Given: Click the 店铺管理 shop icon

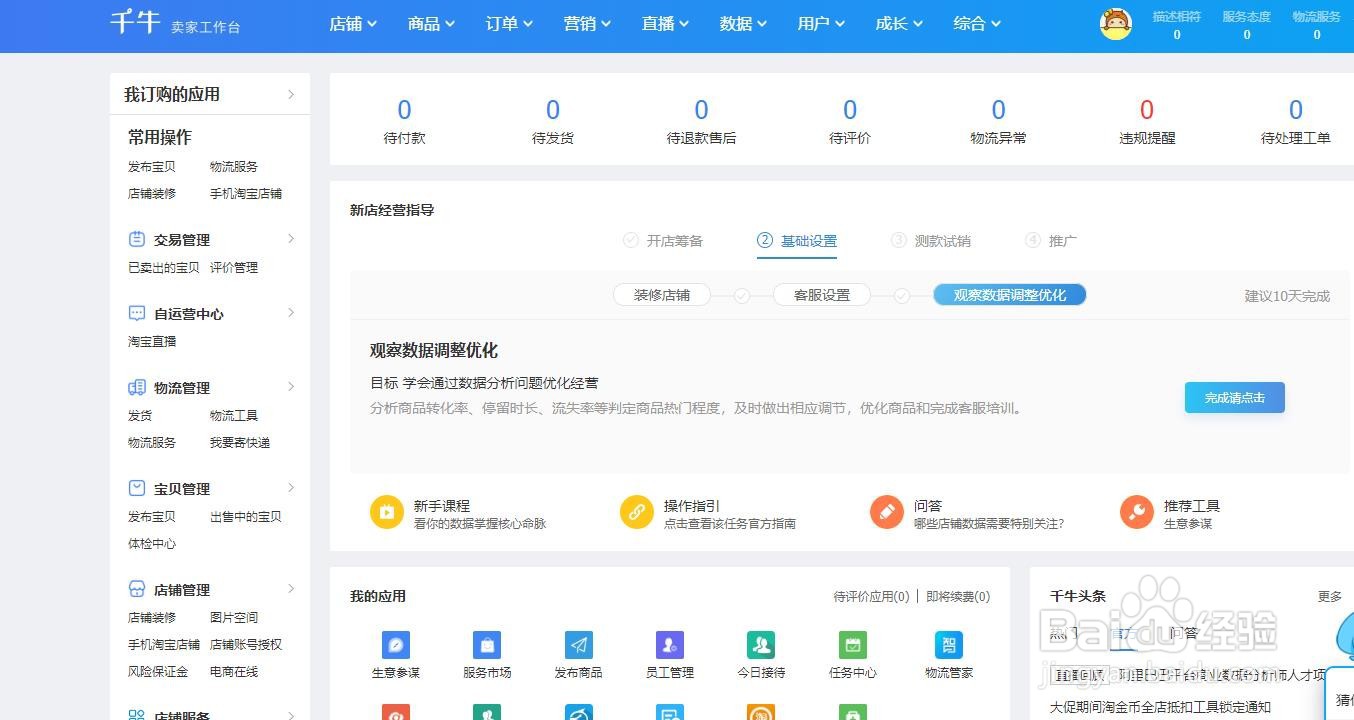Looking at the screenshot, I should coord(137,589).
